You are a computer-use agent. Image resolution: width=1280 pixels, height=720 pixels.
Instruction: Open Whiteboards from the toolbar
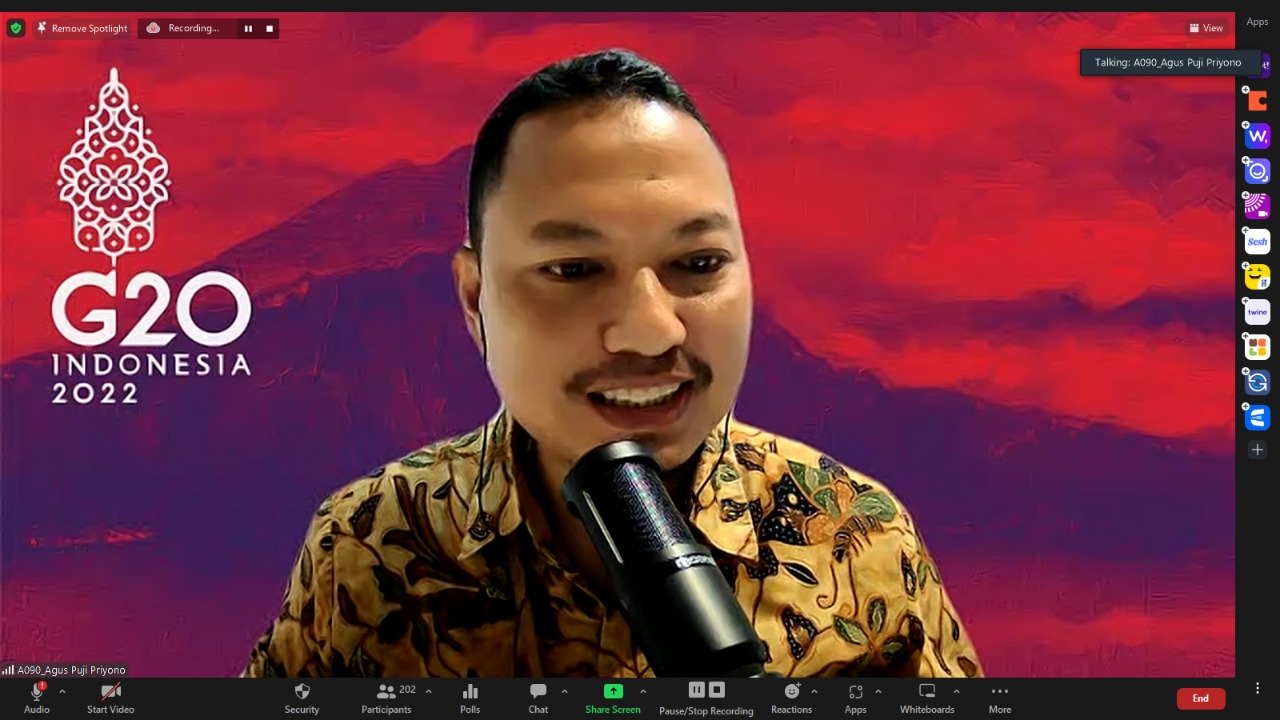pos(927,692)
